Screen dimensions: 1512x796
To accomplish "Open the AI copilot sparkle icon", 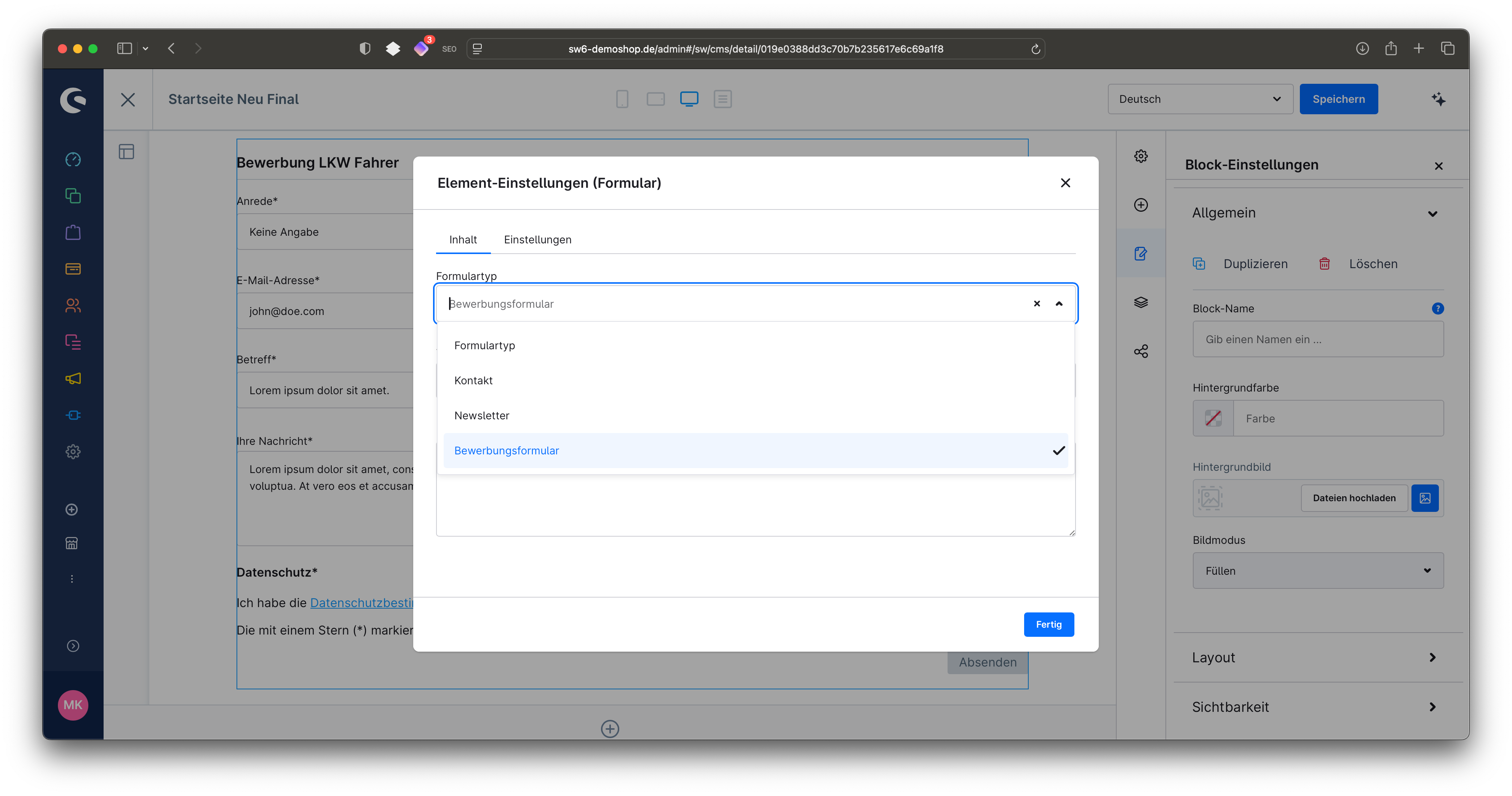I will click(1438, 99).
